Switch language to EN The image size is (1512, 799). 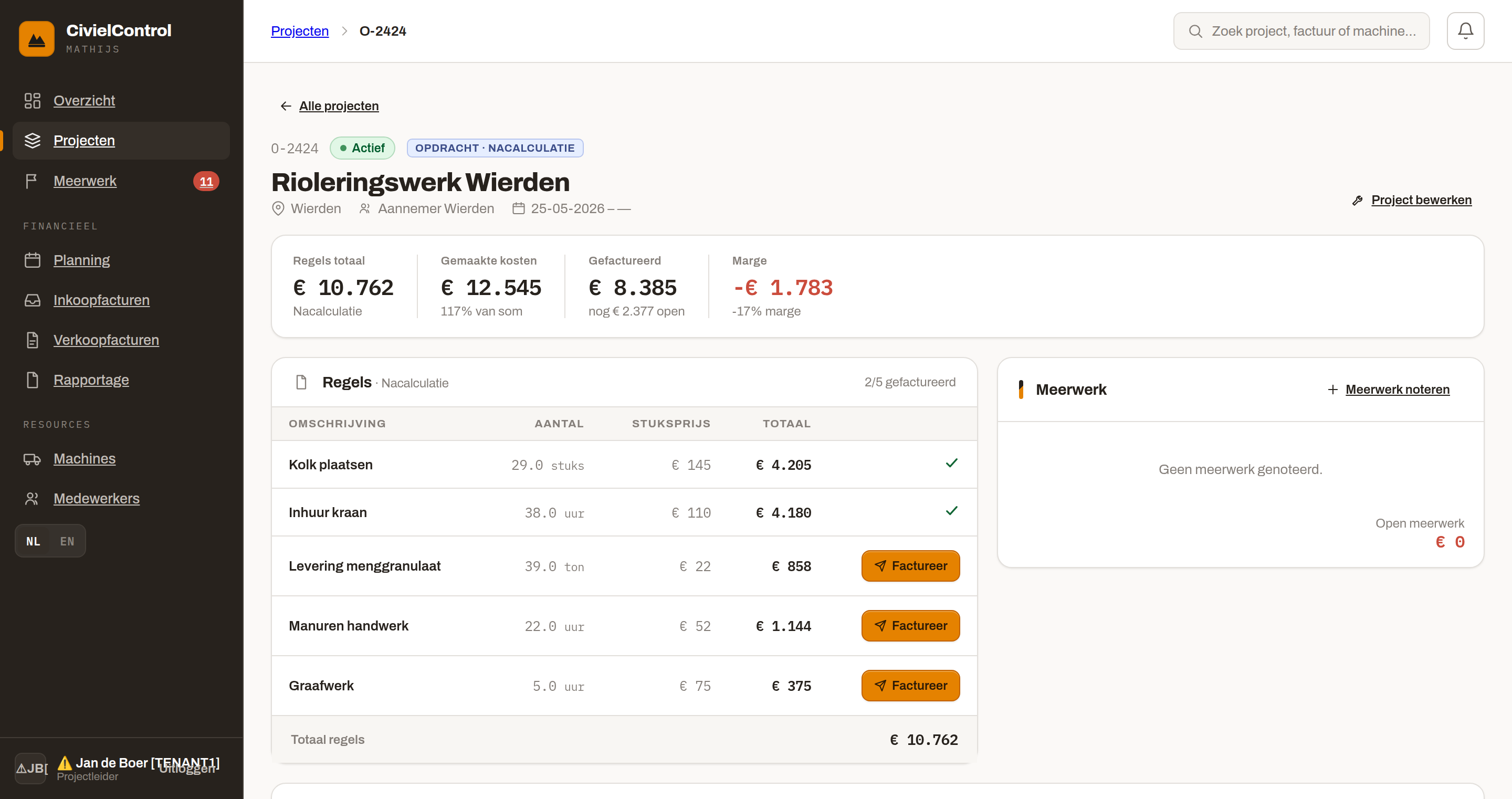point(67,541)
